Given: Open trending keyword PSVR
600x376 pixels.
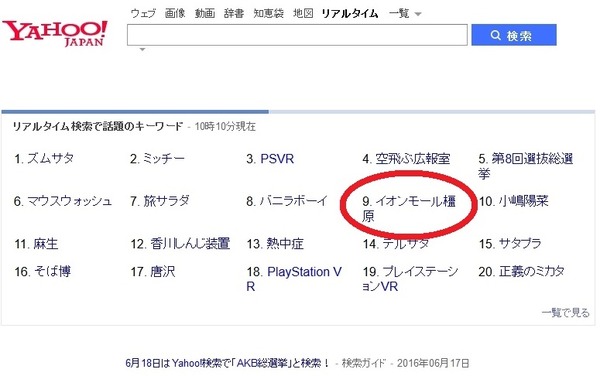Looking at the screenshot, I should pos(277,159).
